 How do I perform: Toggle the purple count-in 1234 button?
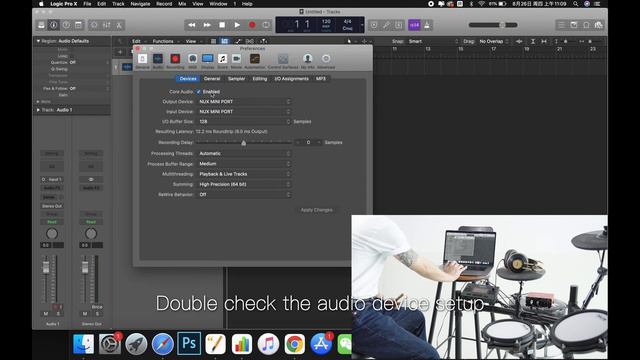(414, 25)
